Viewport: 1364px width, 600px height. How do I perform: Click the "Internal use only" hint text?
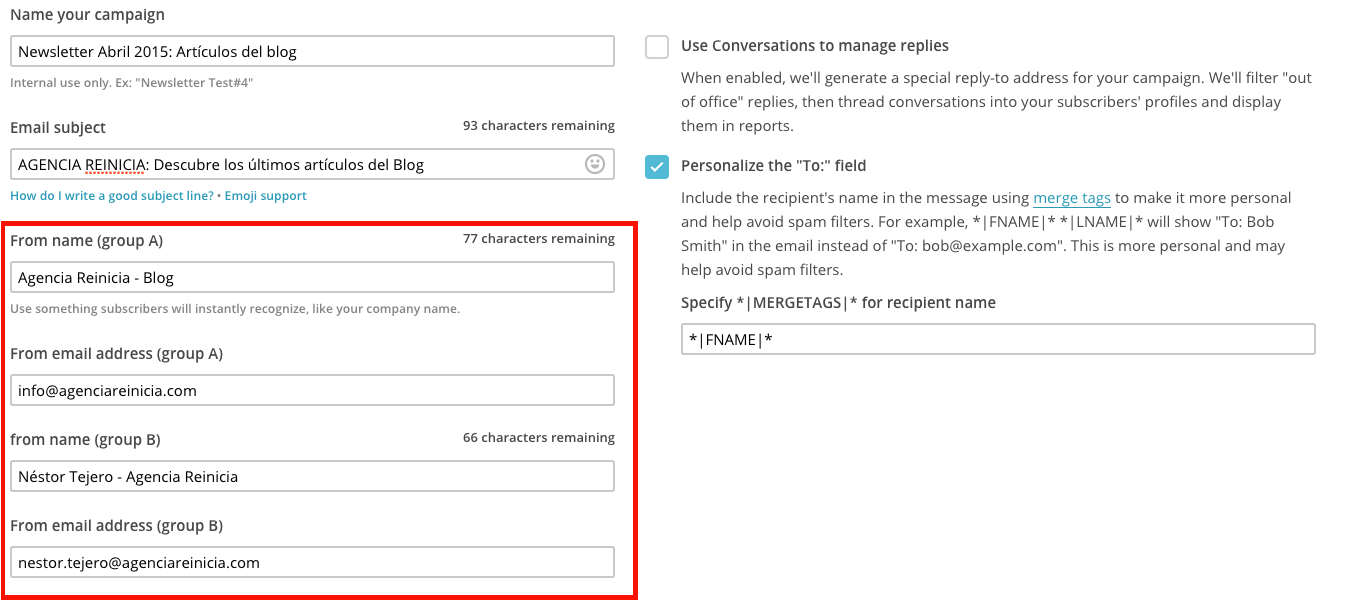coord(131,83)
